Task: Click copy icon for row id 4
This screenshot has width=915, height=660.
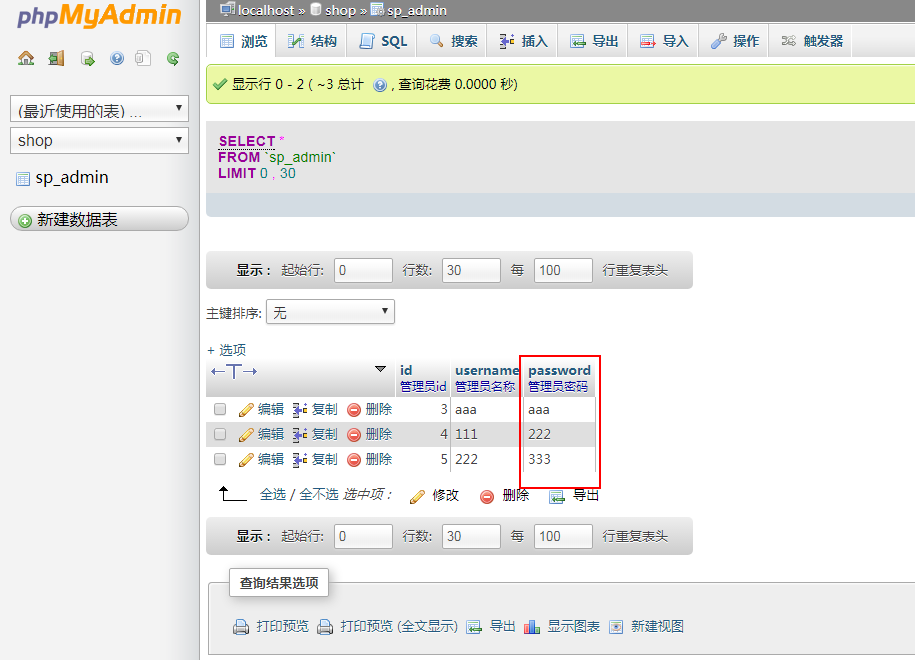Action: [300, 435]
